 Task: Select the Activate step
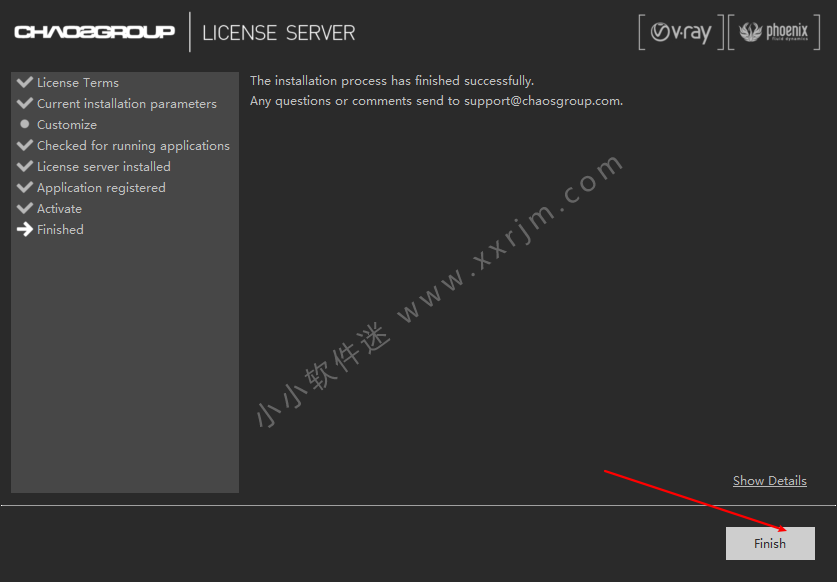[59, 209]
